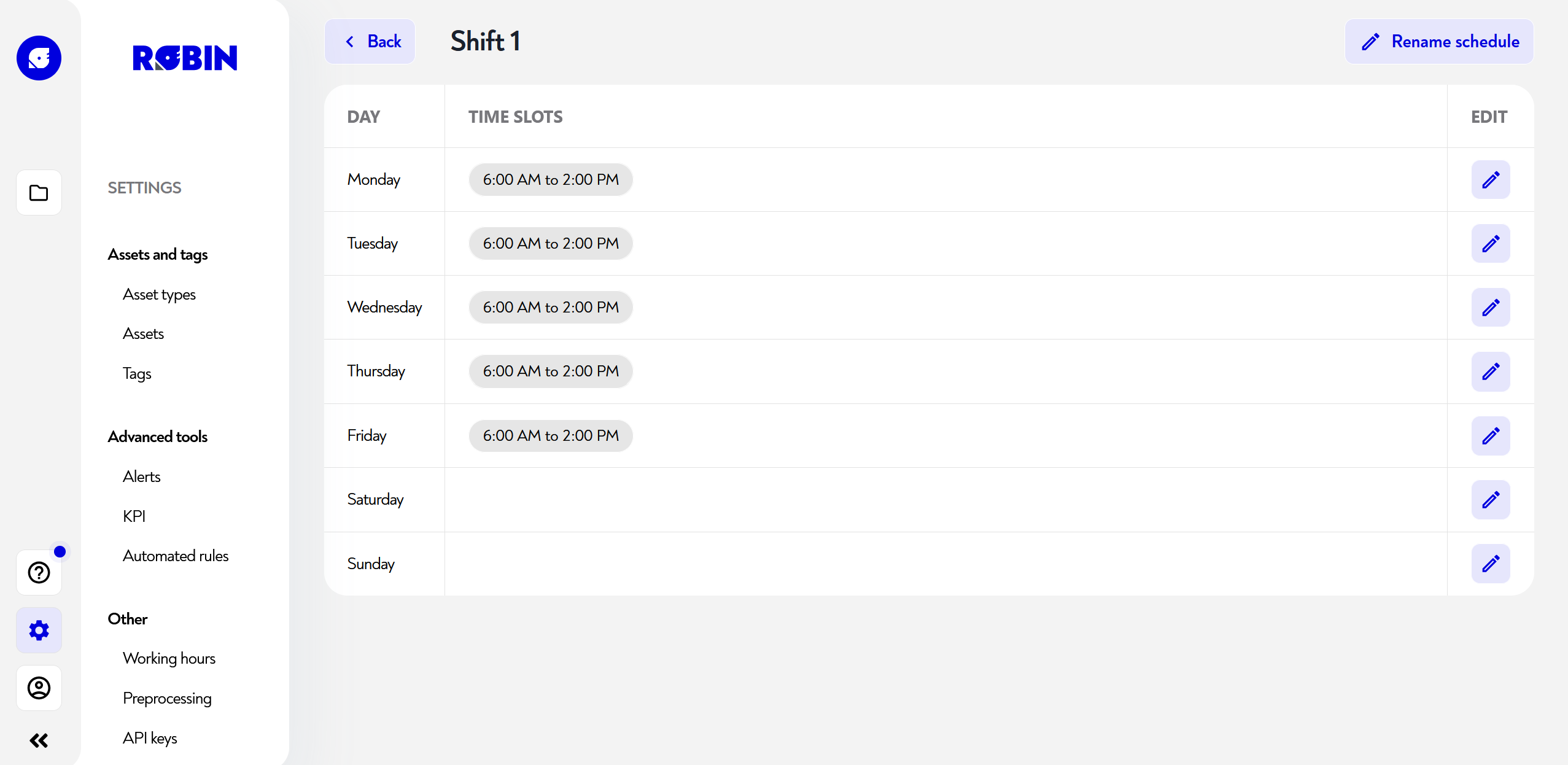Go back using the Back button

click(x=370, y=41)
